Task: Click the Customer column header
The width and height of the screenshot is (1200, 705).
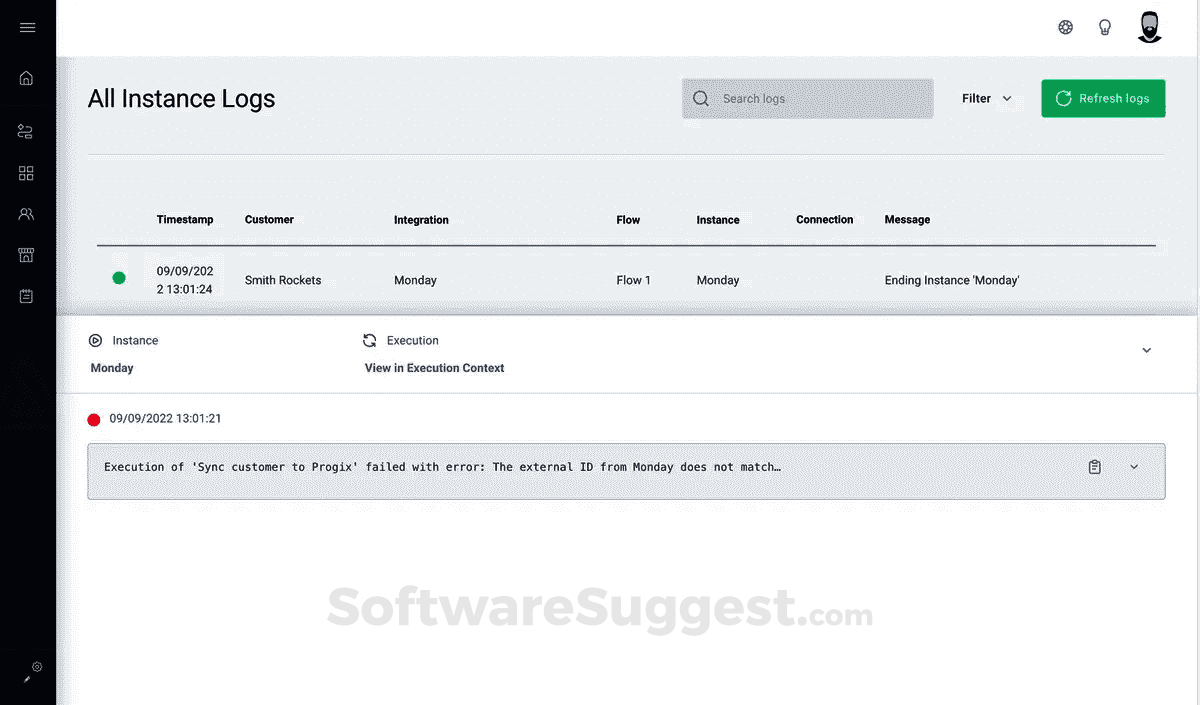Action: click(x=269, y=219)
